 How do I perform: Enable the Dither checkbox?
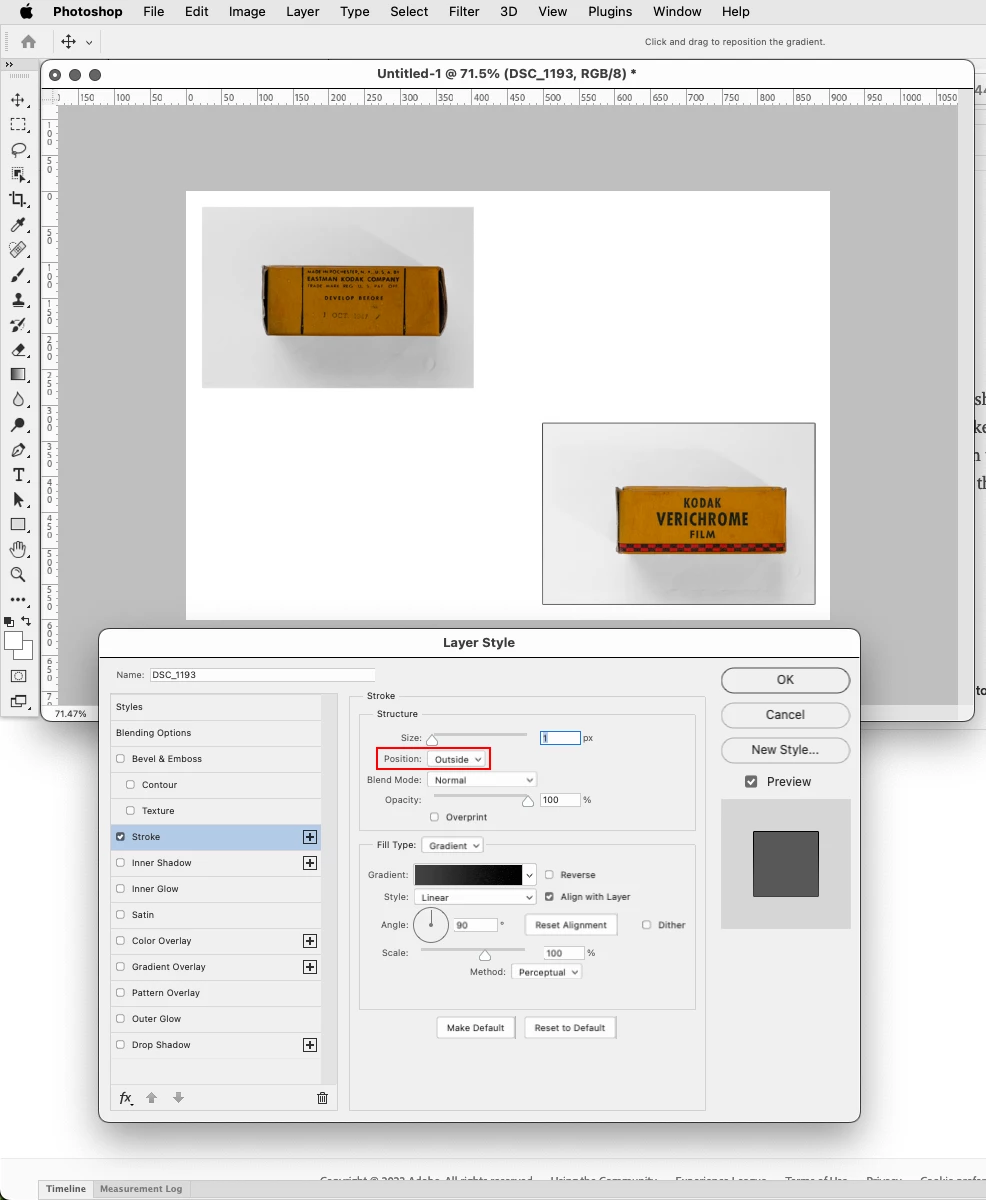pos(647,925)
